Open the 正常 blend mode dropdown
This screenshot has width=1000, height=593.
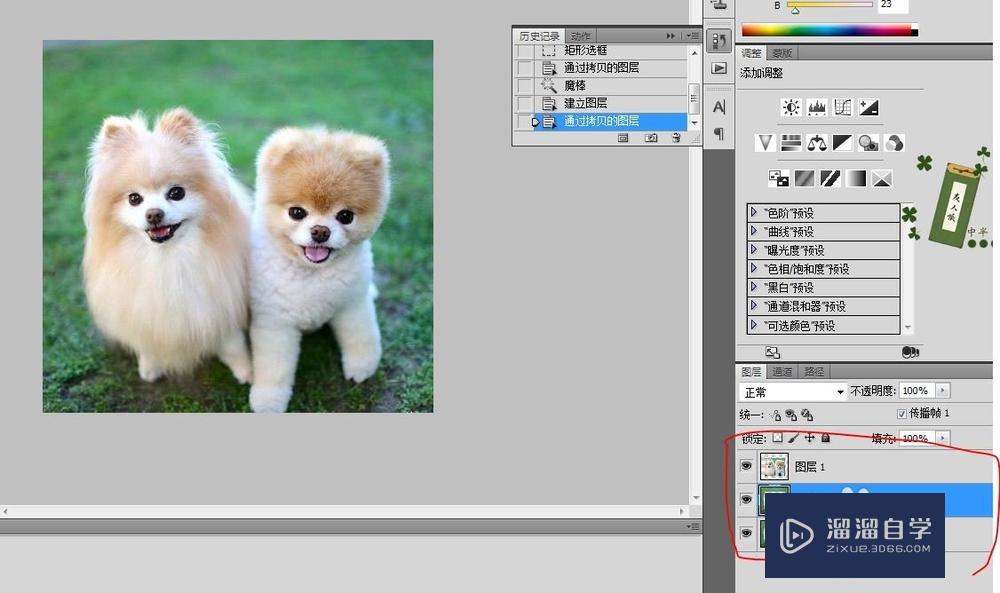(792, 391)
